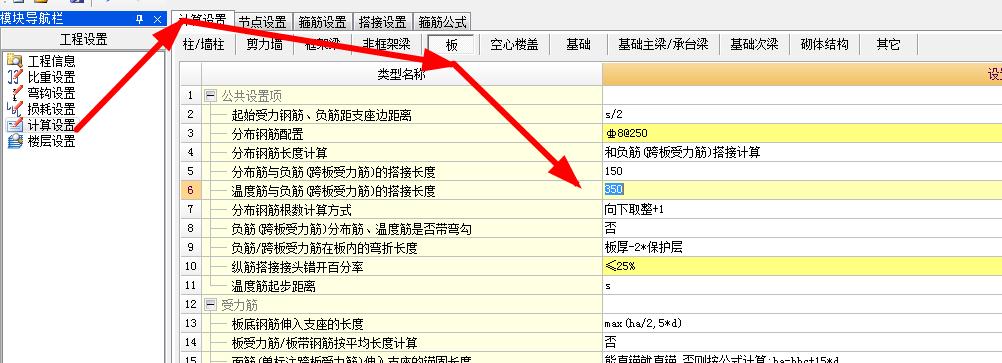Collapse the 公共设置项 group
This screenshot has height=363, width=1002.
tap(210, 96)
